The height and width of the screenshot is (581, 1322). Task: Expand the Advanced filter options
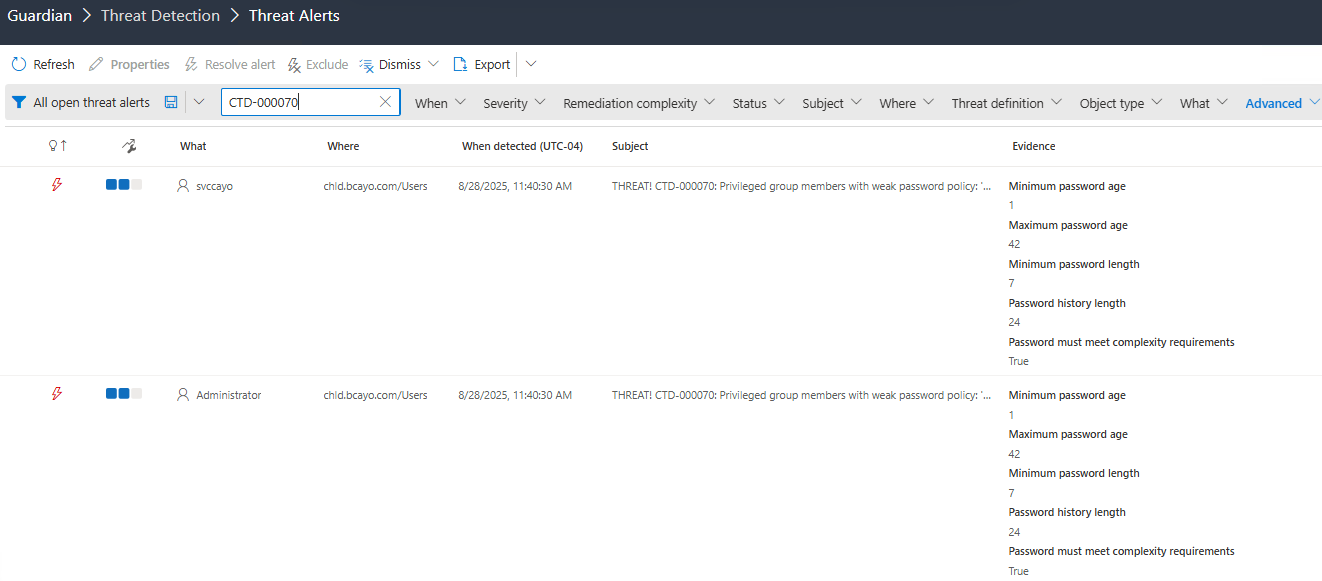(x=1282, y=103)
